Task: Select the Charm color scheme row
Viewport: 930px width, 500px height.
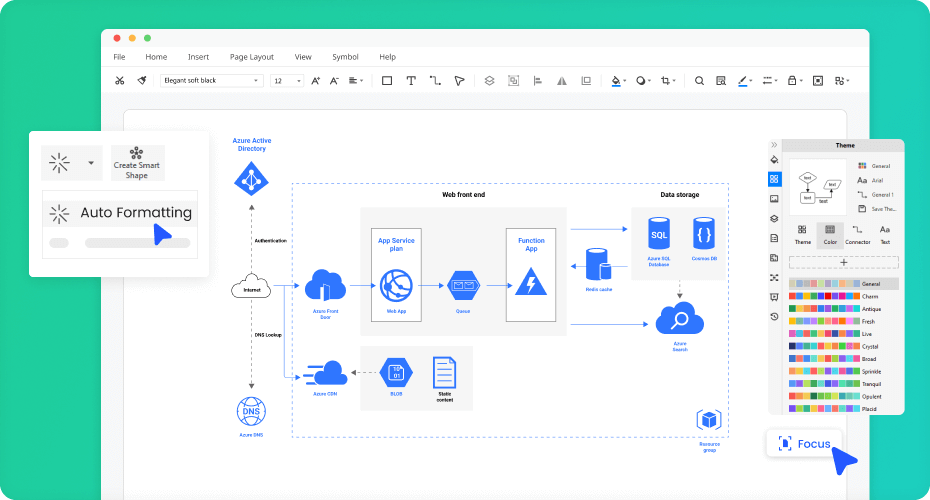Action: tap(835, 296)
